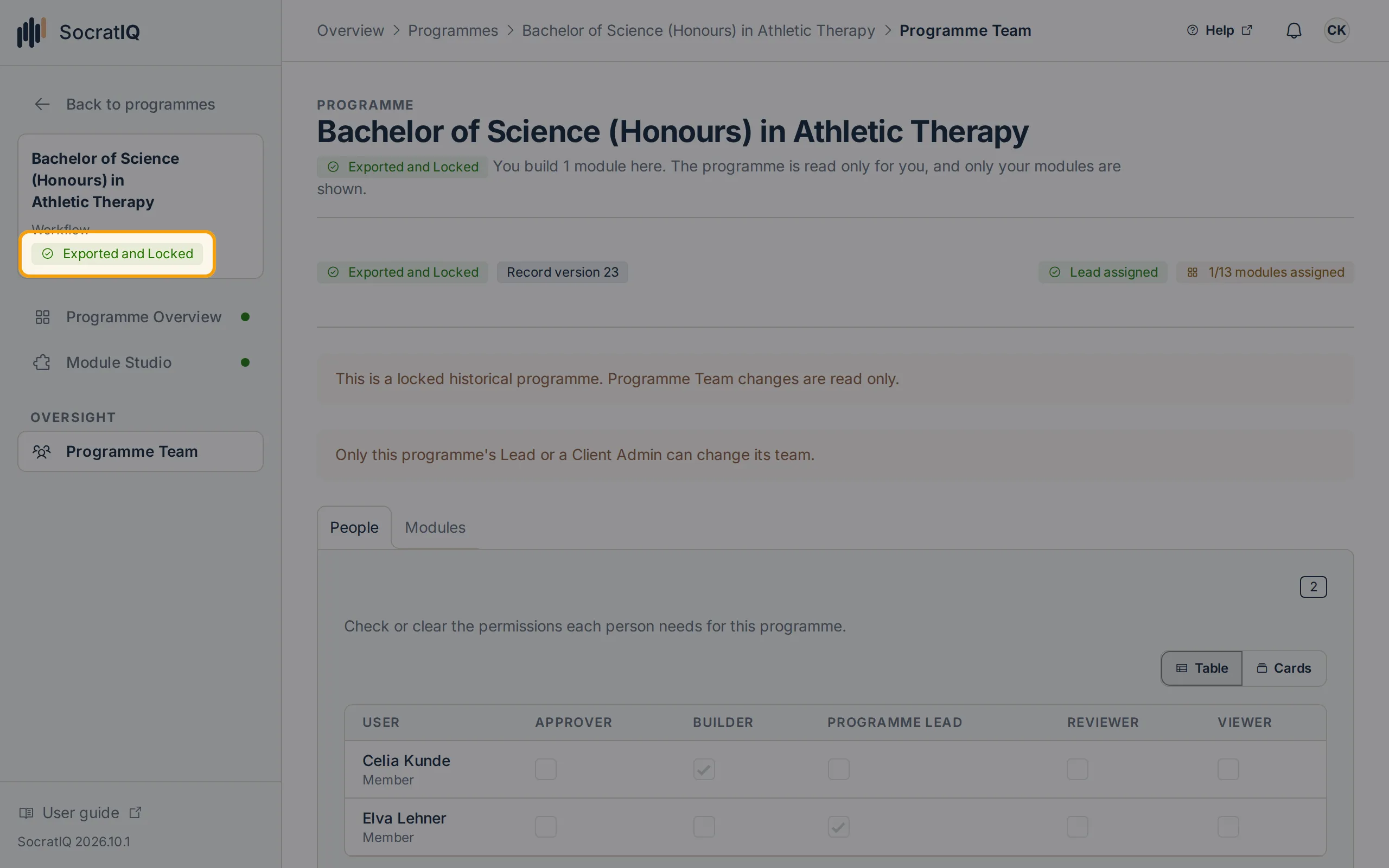The image size is (1389, 868).
Task: Go to Programmes in the breadcrumb
Action: pyautogui.click(x=453, y=30)
